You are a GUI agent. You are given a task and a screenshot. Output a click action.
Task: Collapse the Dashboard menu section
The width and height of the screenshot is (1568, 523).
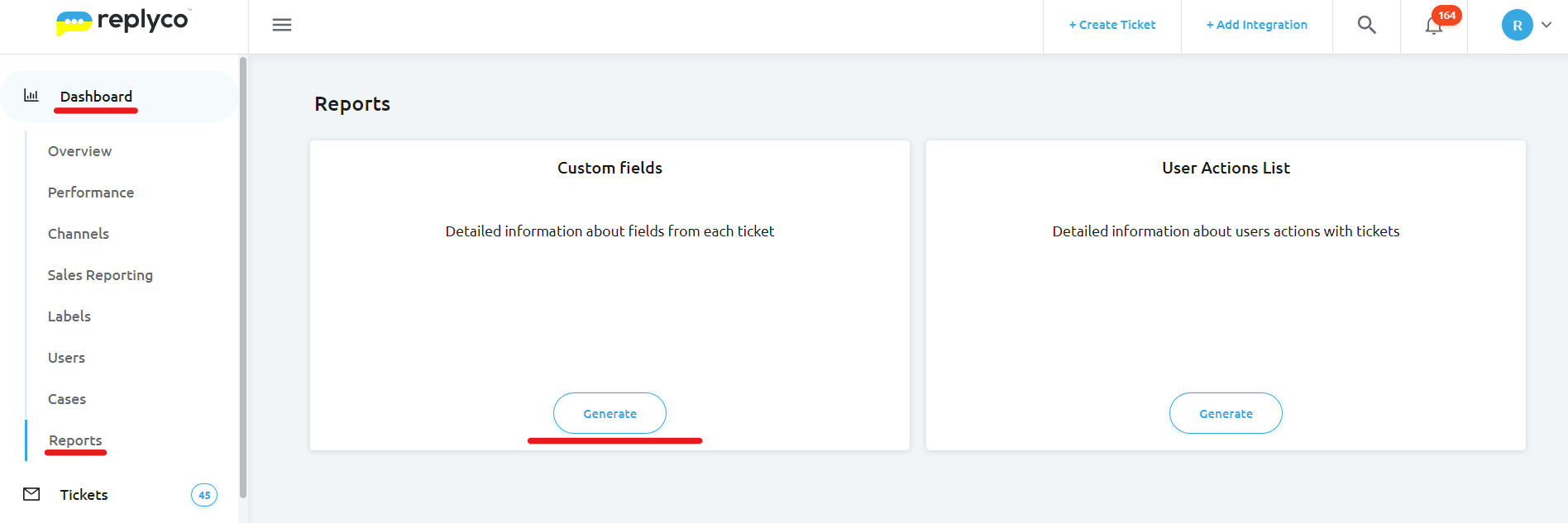[x=96, y=97]
